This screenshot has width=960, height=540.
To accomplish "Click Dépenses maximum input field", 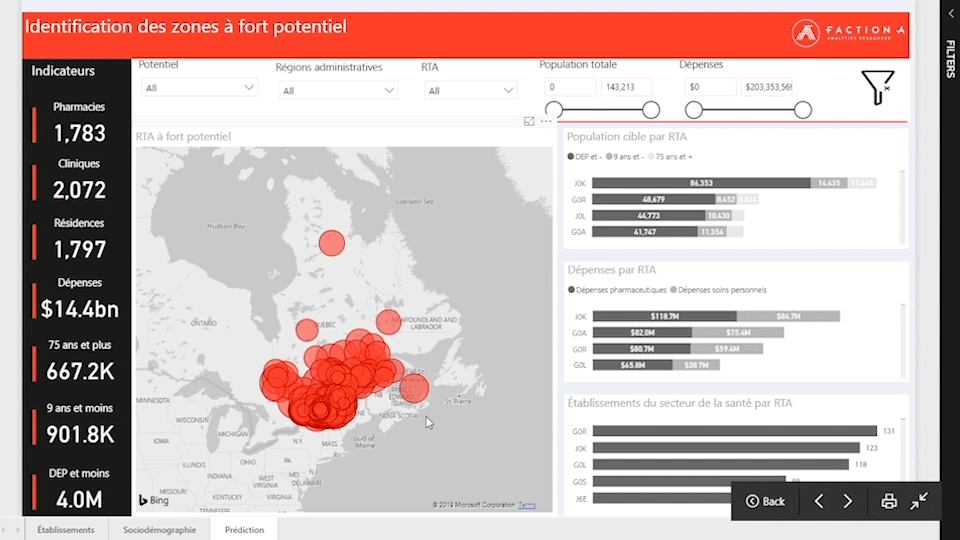I will point(767,87).
